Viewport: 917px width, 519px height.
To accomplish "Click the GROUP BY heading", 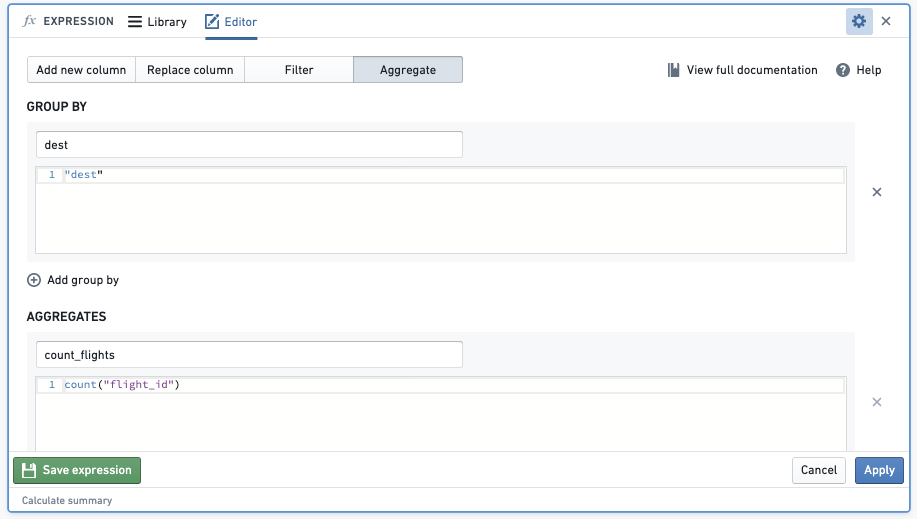I will pyautogui.click(x=57, y=106).
